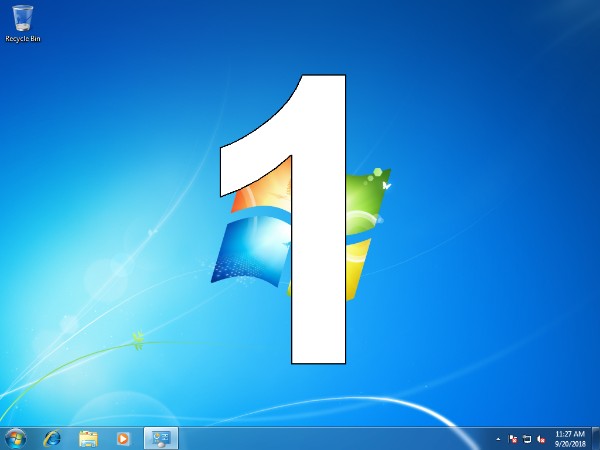This screenshot has height=450, width=600.
Task: Open the Action Center flag icon
Action: click(513, 439)
